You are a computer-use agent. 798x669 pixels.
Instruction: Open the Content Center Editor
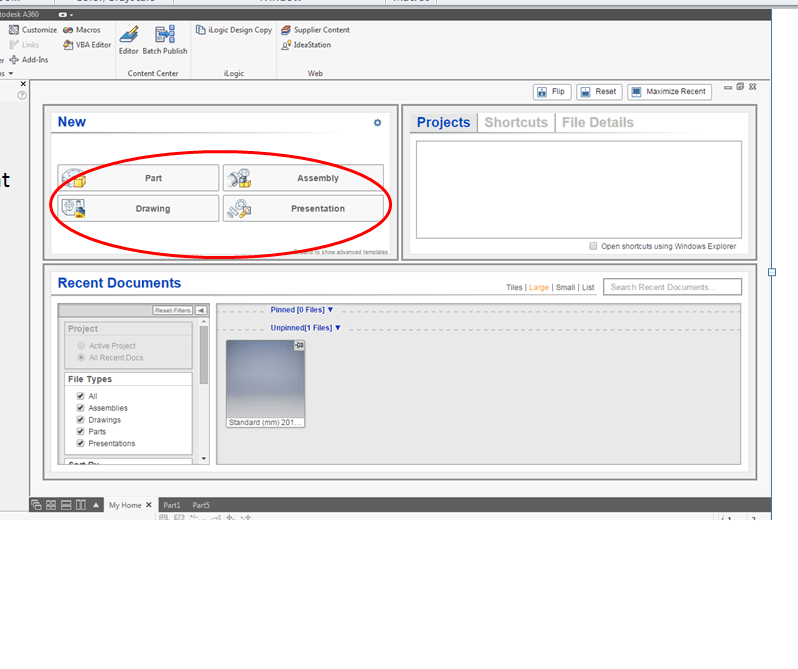pos(128,40)
